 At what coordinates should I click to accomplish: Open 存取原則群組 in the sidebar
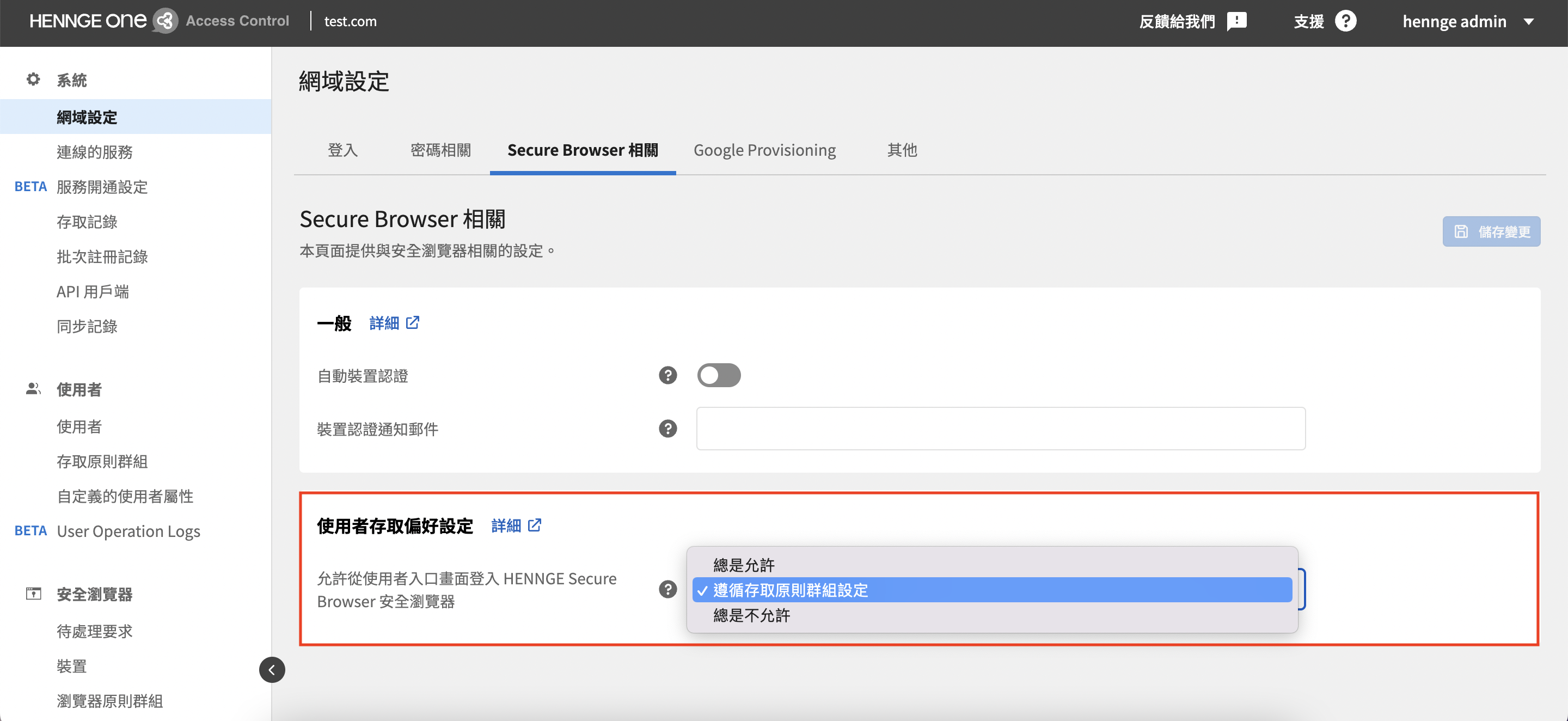click(x=102, y=461)
